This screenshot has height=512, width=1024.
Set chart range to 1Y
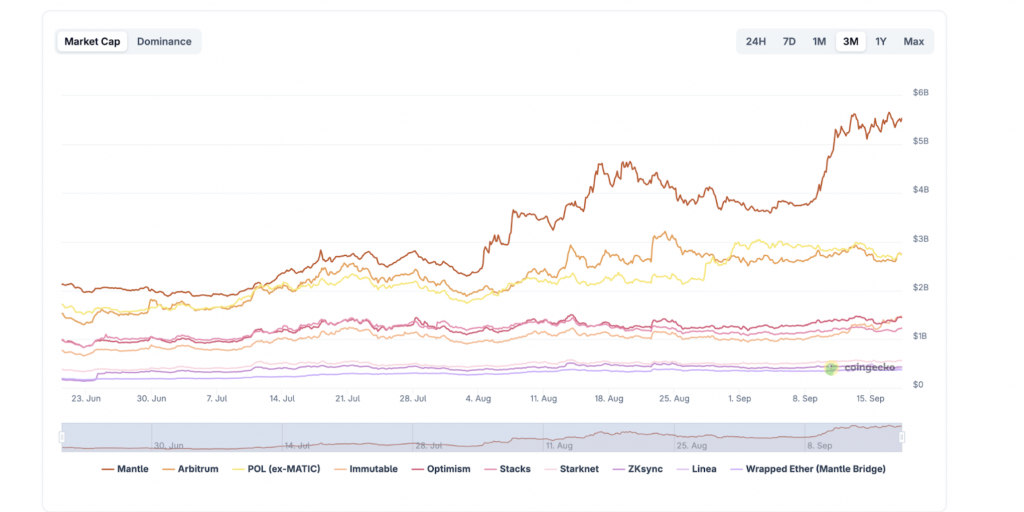(x=881, y=41)
